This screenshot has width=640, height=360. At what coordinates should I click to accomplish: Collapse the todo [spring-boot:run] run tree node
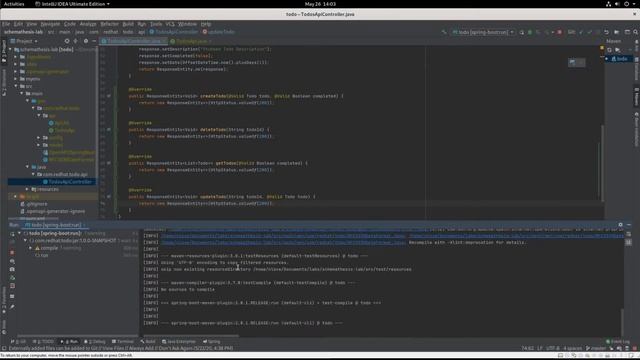[x=19, y=233]
